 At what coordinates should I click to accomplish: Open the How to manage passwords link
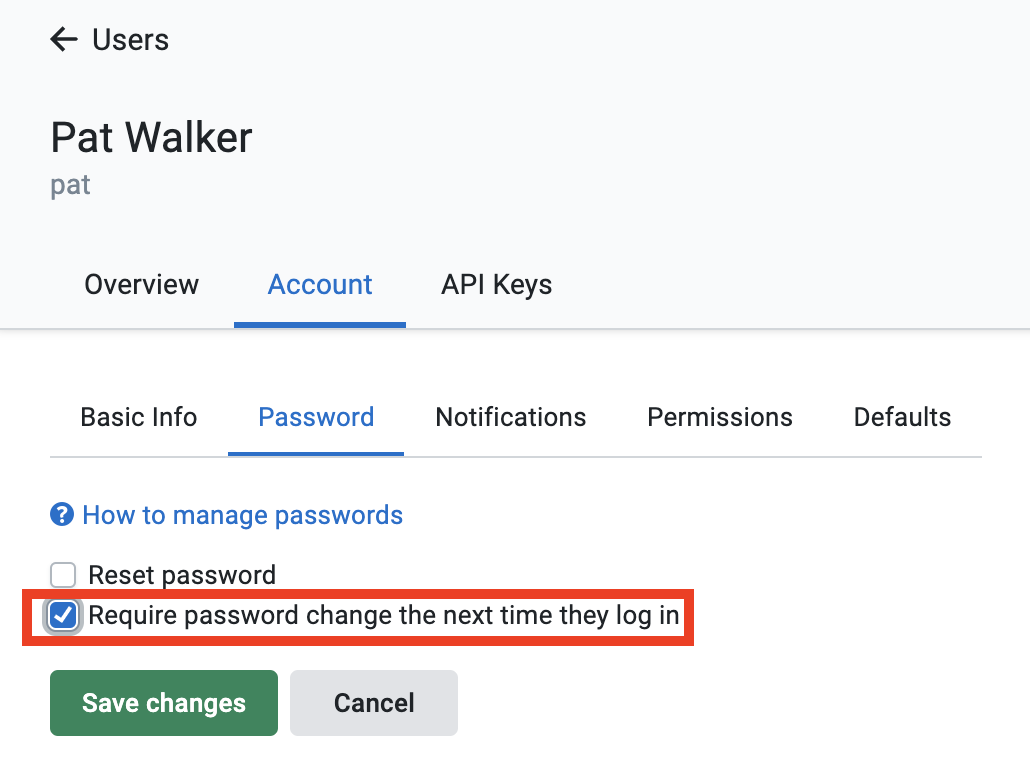click(242, 515)
